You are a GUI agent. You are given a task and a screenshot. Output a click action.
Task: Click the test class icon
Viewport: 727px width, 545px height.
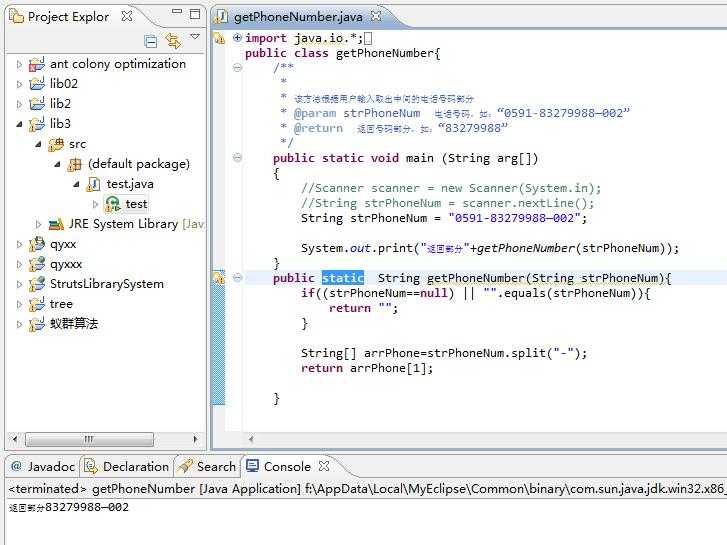(113, 204)
